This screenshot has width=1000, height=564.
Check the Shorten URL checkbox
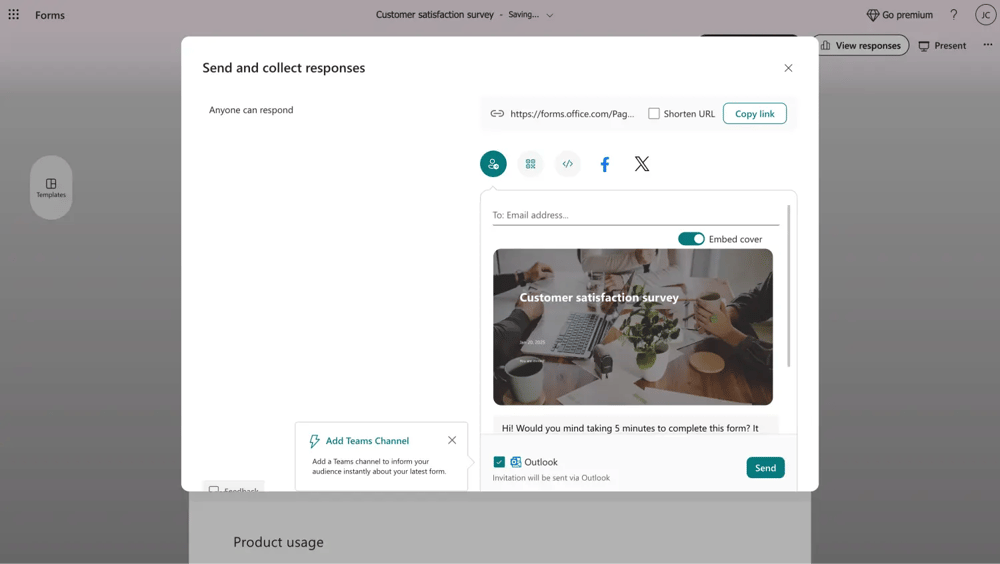pyautogui.click(x=654, y=114)
